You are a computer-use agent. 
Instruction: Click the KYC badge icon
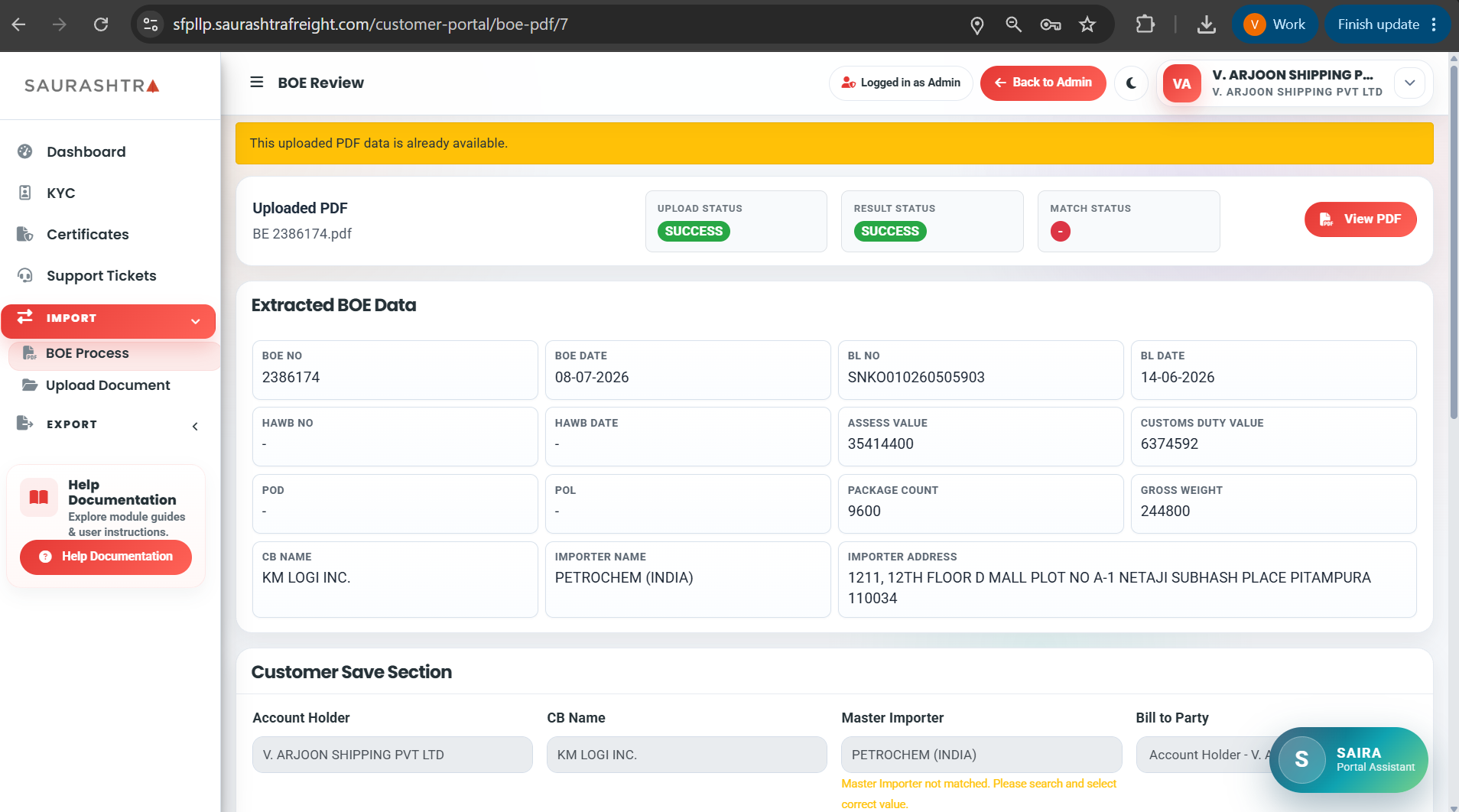25,193
